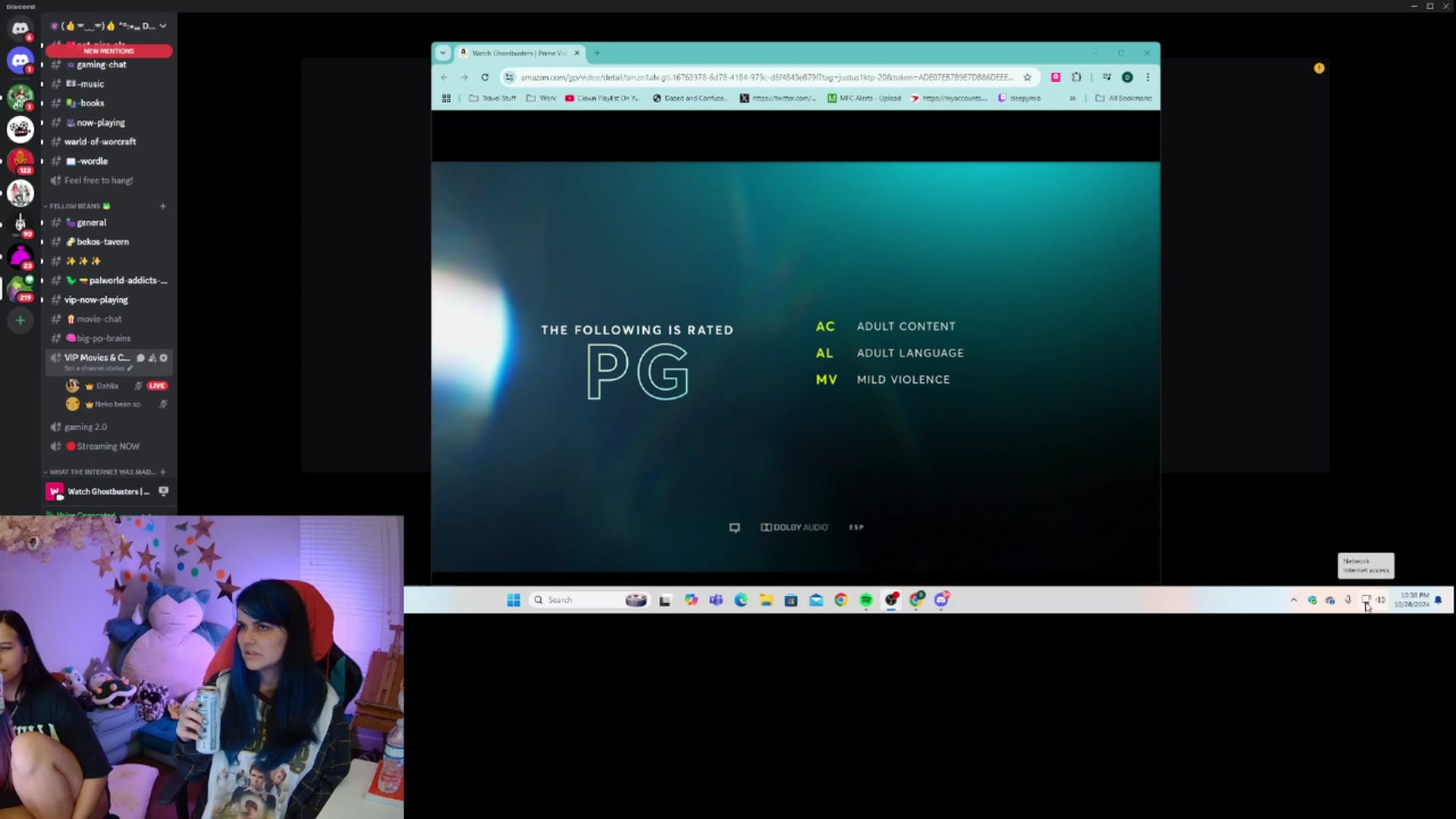Open Chrome tab search dropdown
This screenshot has height=819, width=1456.
point(443,53)
